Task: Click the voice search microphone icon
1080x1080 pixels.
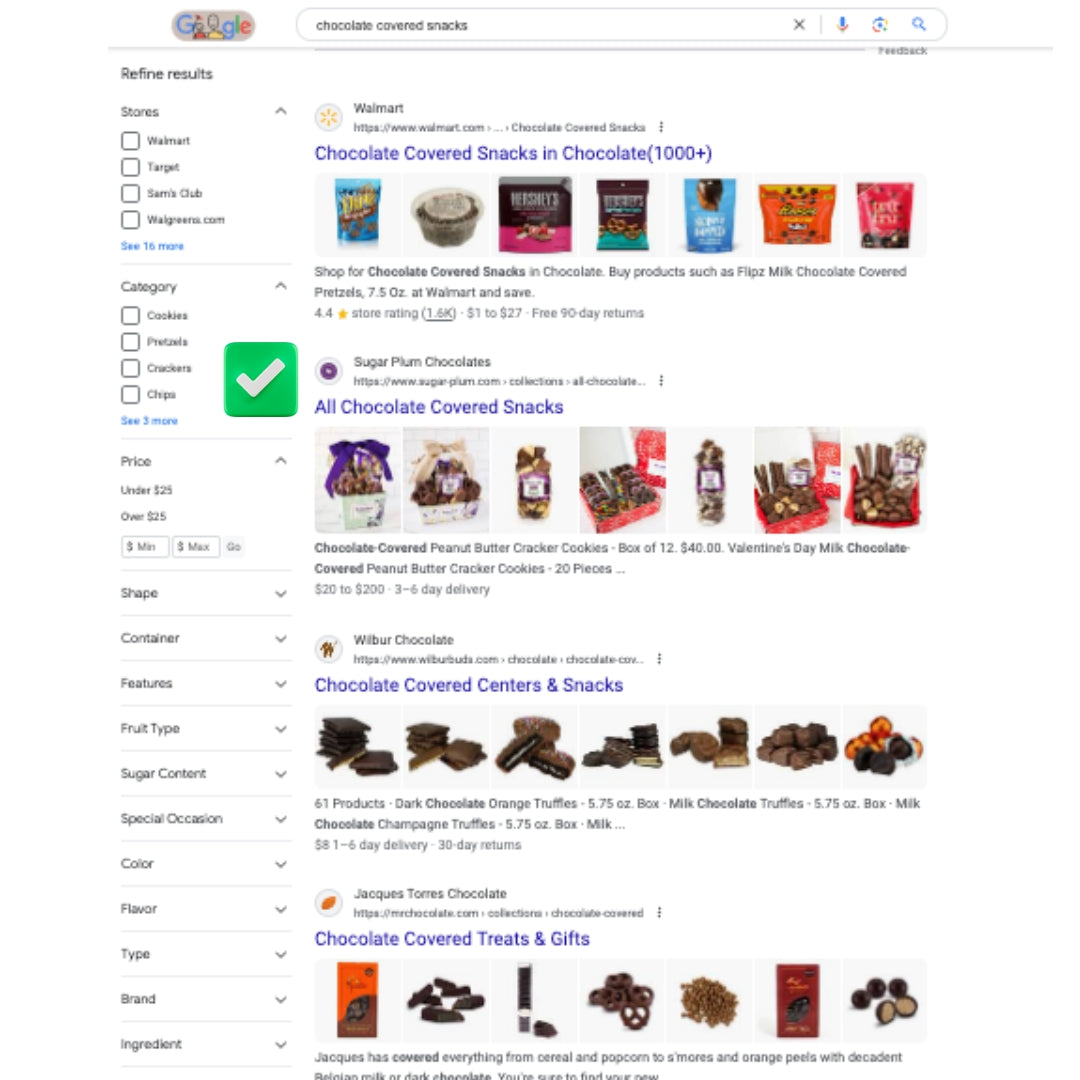Action: [842, 25]
